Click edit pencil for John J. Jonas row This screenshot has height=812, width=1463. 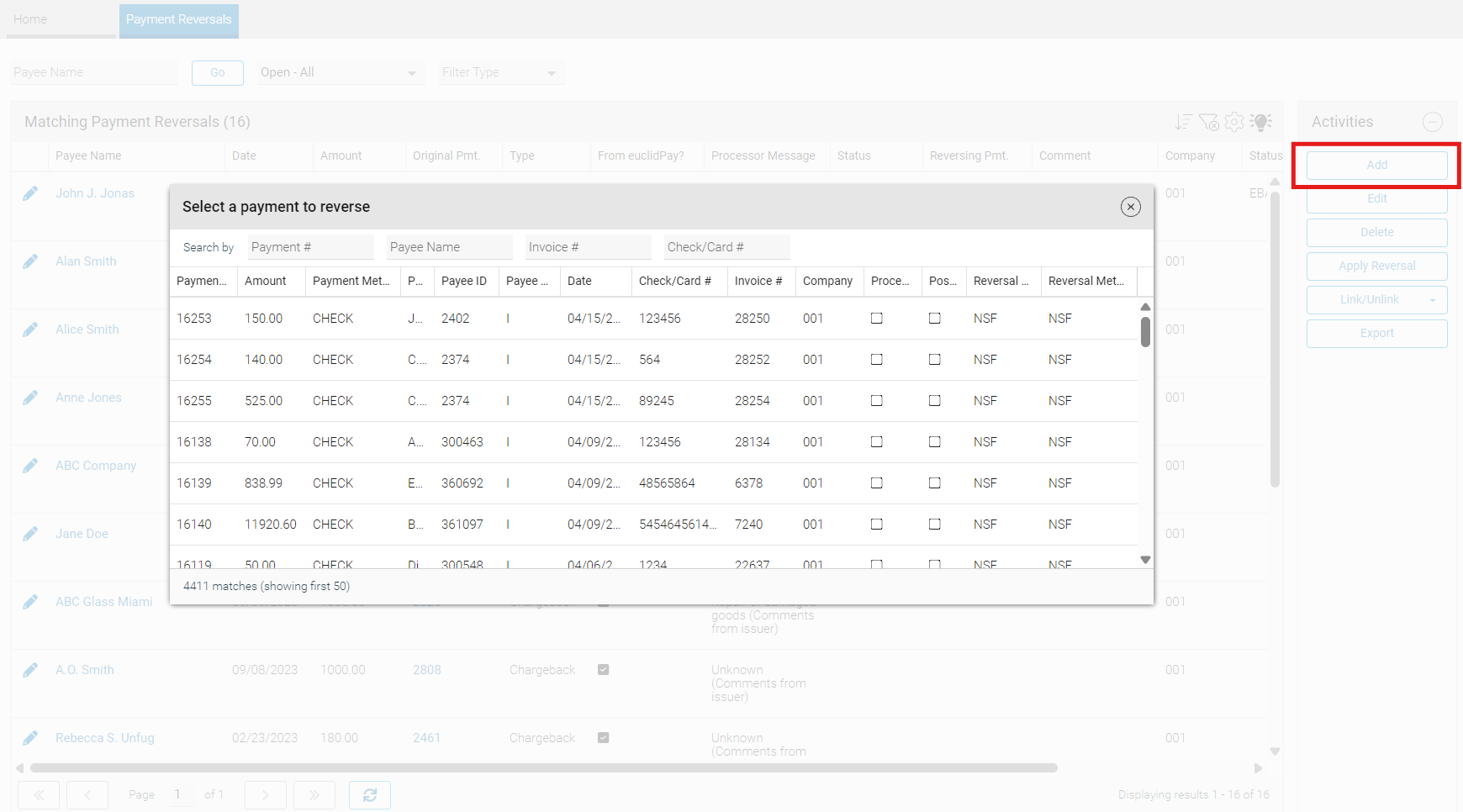tap(30, 193)
